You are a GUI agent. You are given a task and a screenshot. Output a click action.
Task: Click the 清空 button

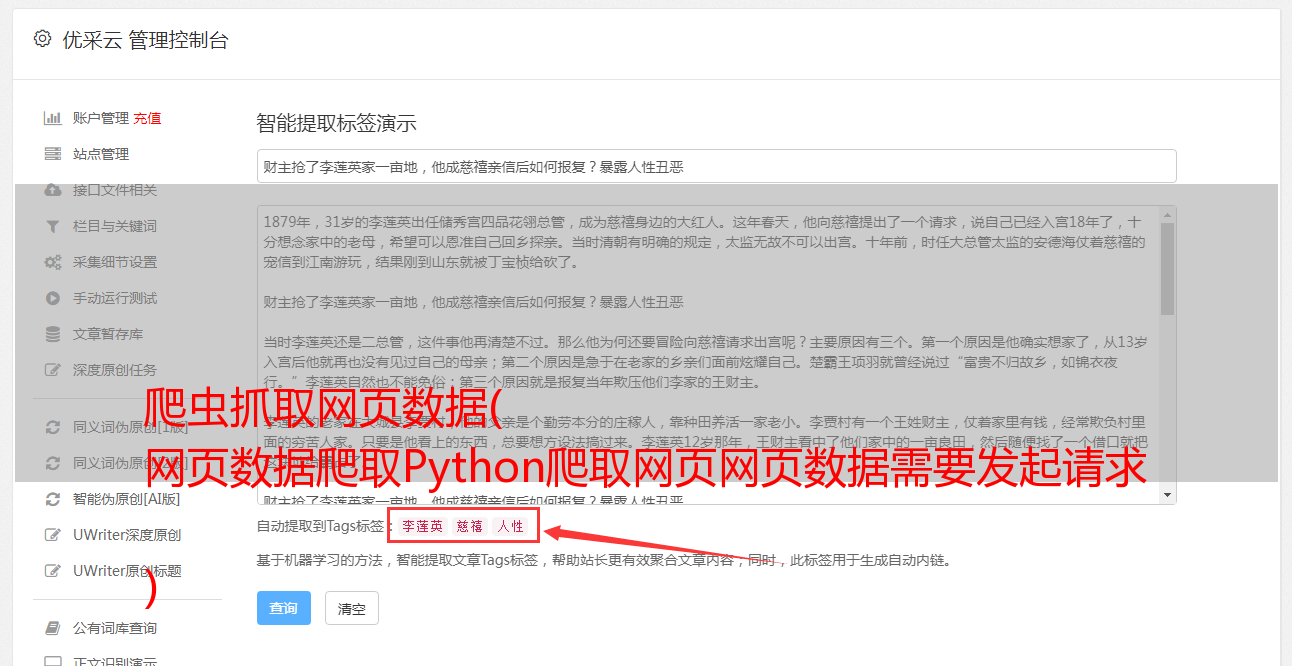pyautogui.click(x=352, y=608)
